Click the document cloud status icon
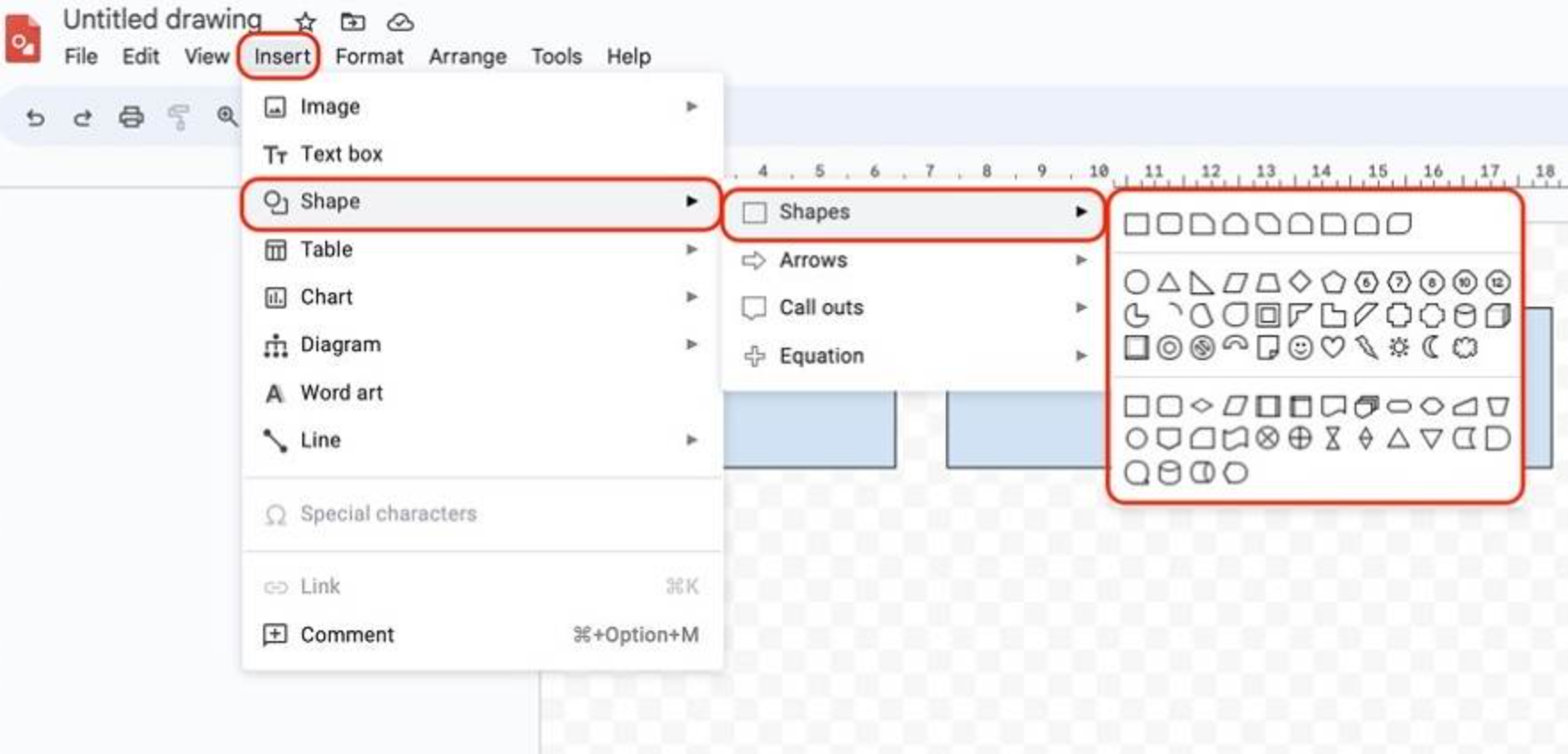The height and width of the screenshot is (754, 1568). coord(398,21)
